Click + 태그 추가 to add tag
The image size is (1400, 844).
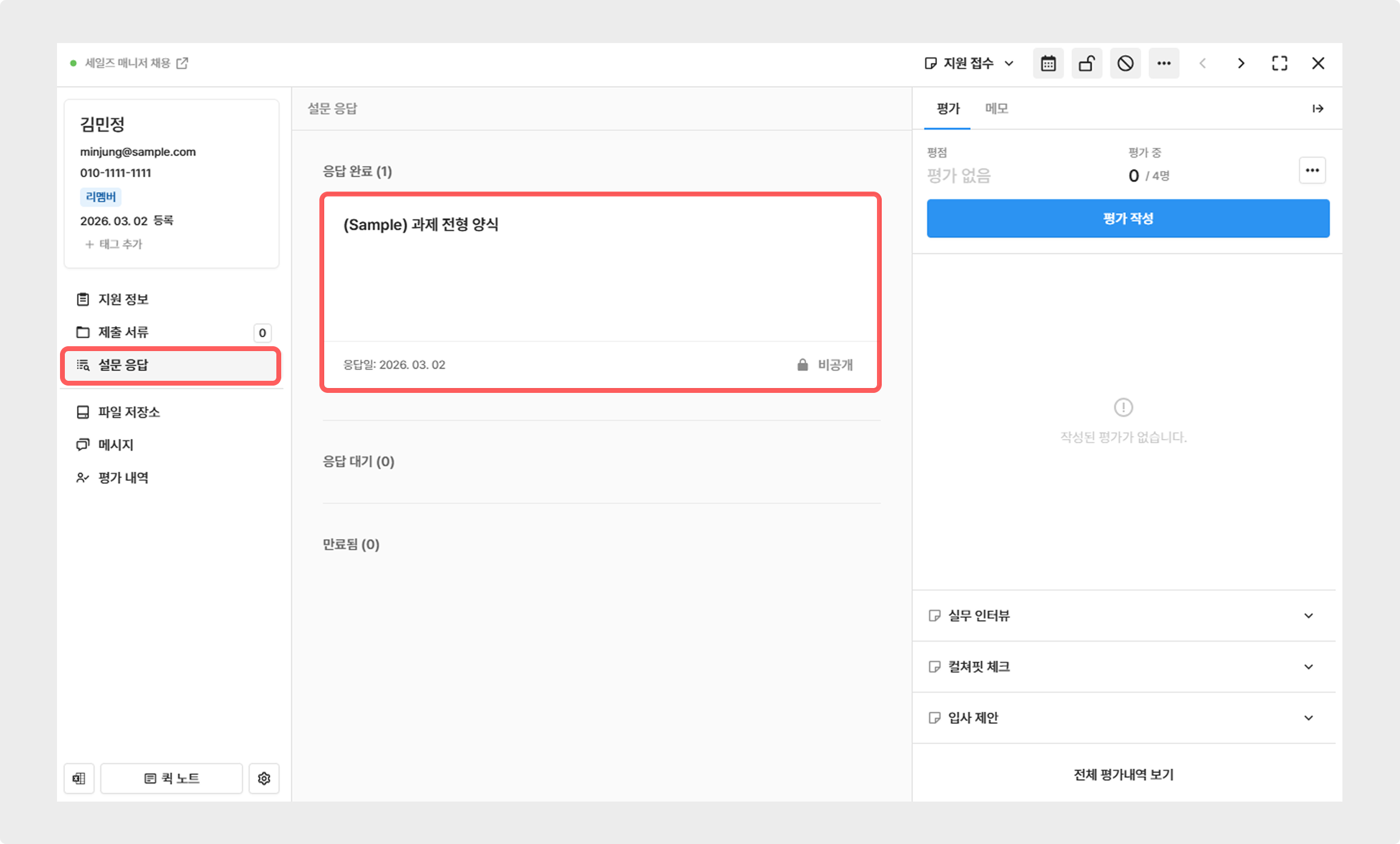click(114, 244)
